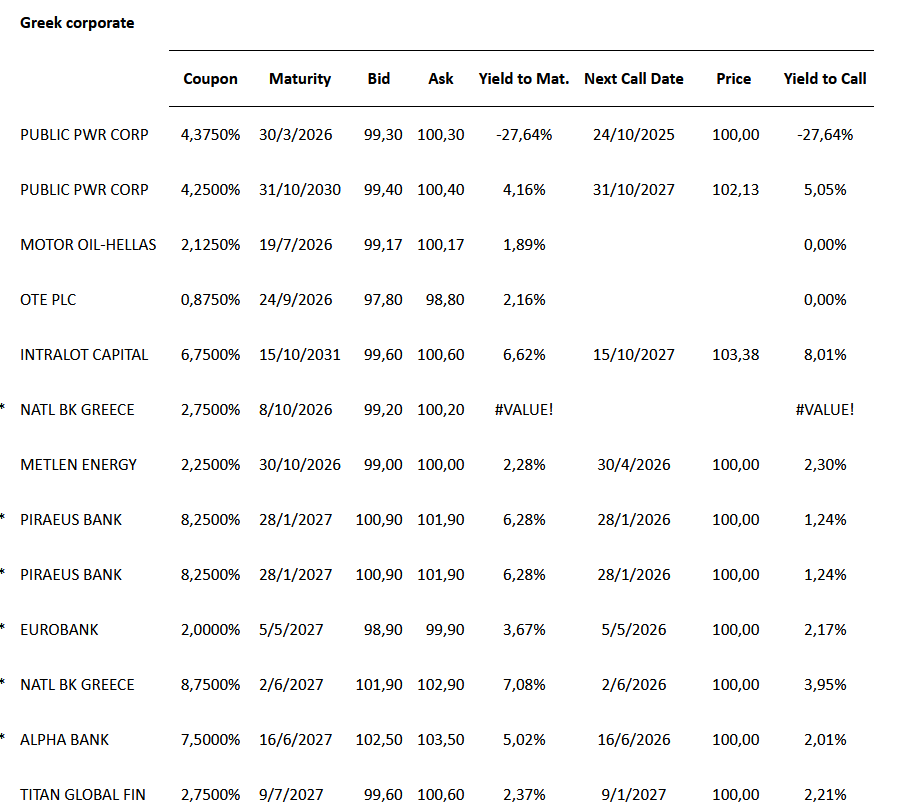Select the INTRALOT CAPITAL row label
The image size is (908, 805).
(x=84, y=355)
